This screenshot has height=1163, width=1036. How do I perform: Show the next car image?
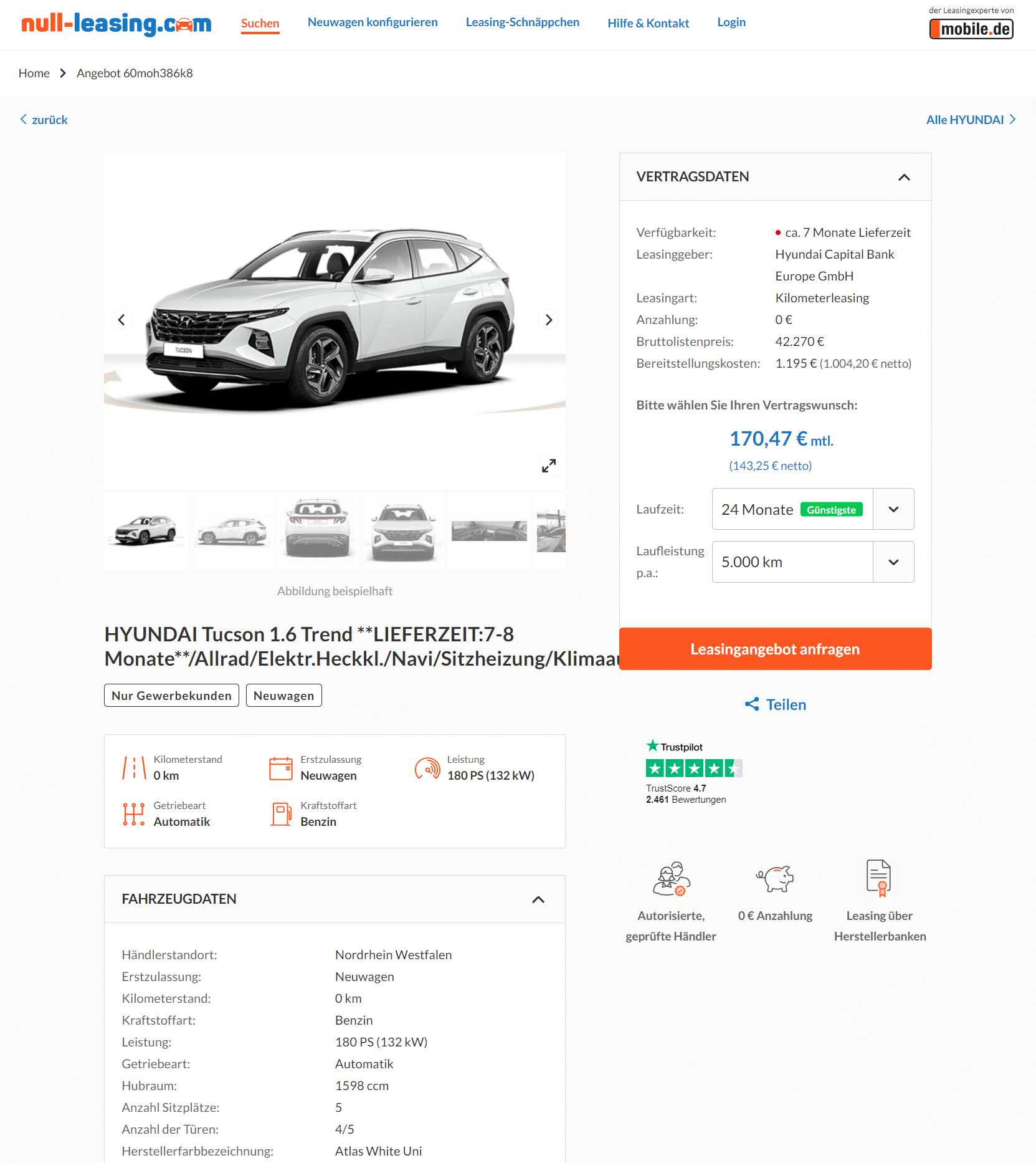(548, 320)
